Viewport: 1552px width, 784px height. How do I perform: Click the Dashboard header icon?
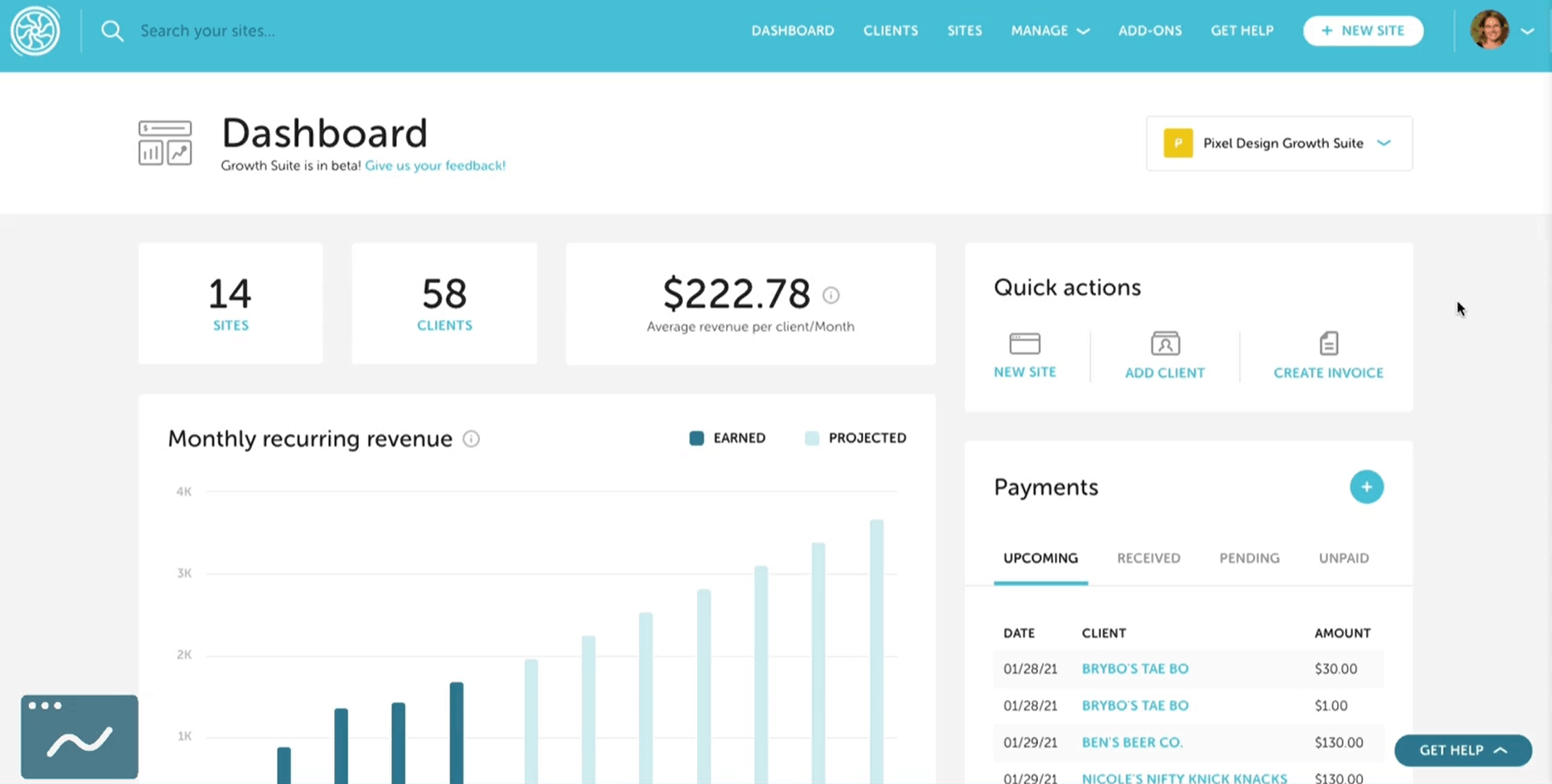(165, 143)
